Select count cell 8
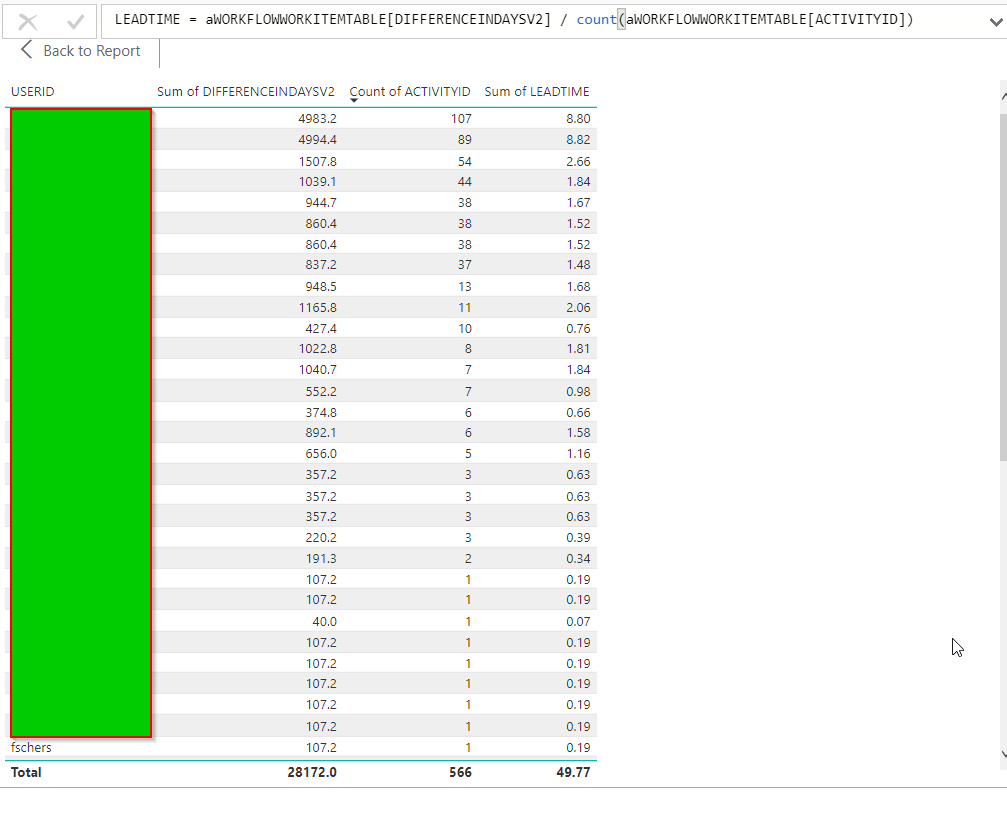Viewport: 1007px width, 814px height. [x=468, y=348]
